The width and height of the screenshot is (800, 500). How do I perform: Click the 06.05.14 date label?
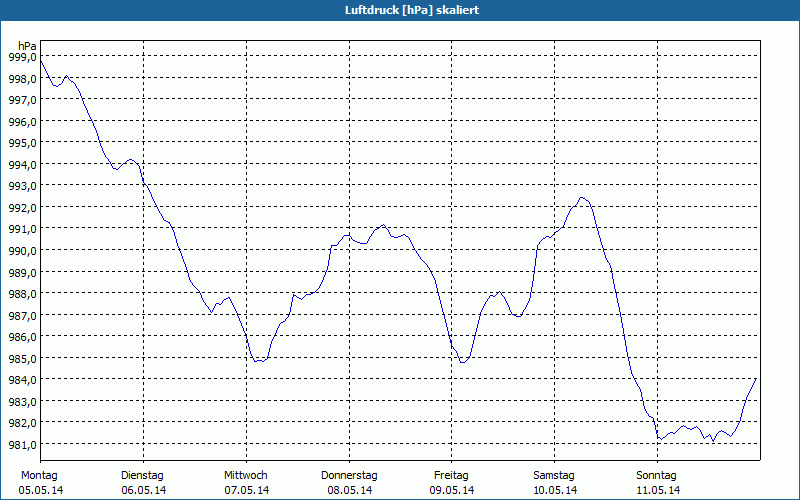(x=144, y=491)
